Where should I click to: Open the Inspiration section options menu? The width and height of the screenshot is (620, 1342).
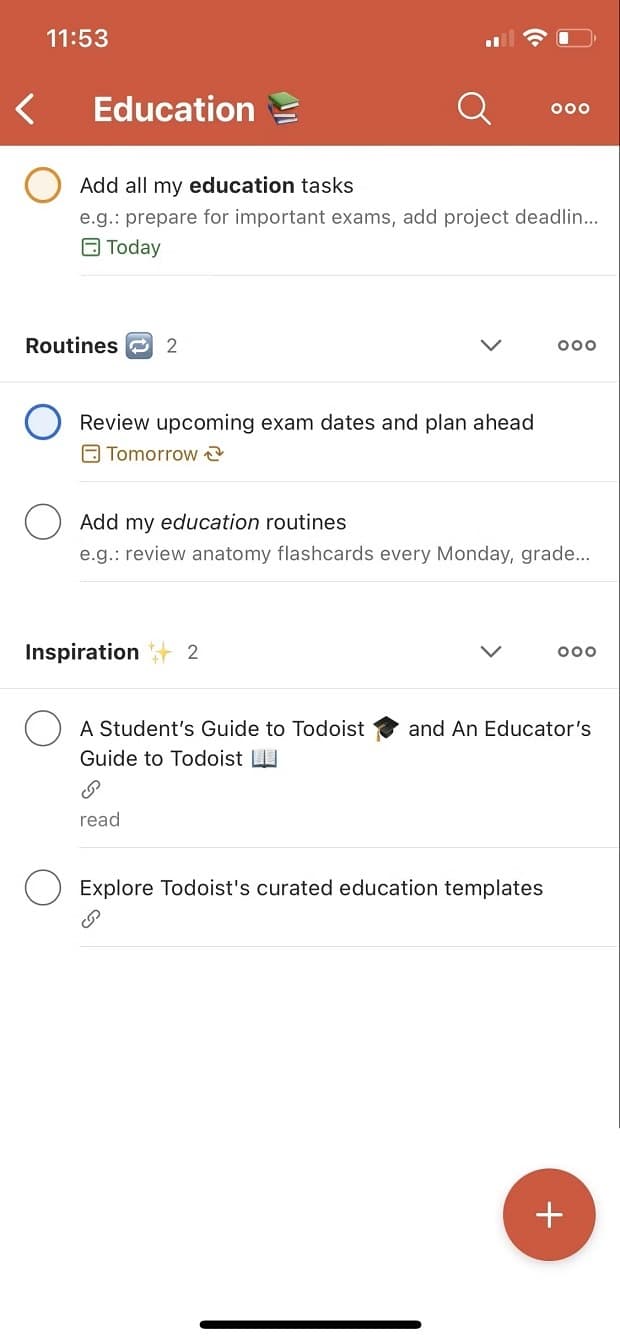pos(577,651)
